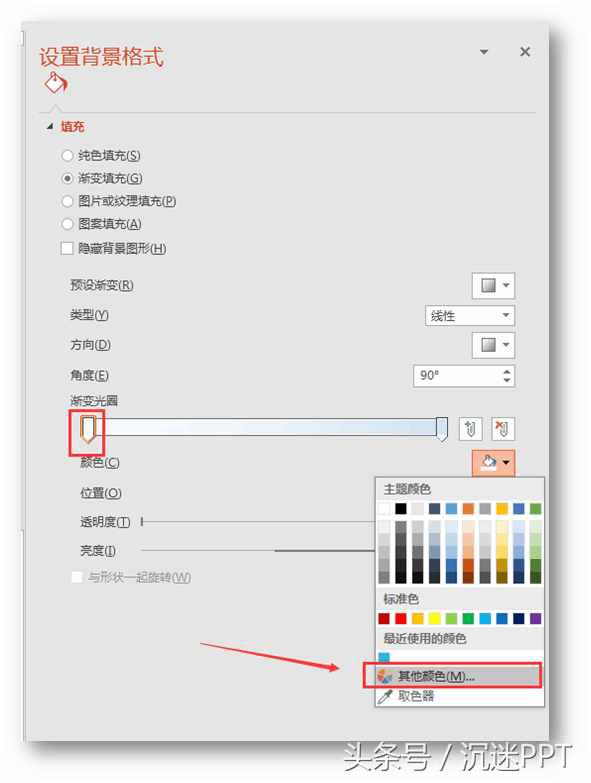Click the remove gradient stop icon

tap(503, 428)
